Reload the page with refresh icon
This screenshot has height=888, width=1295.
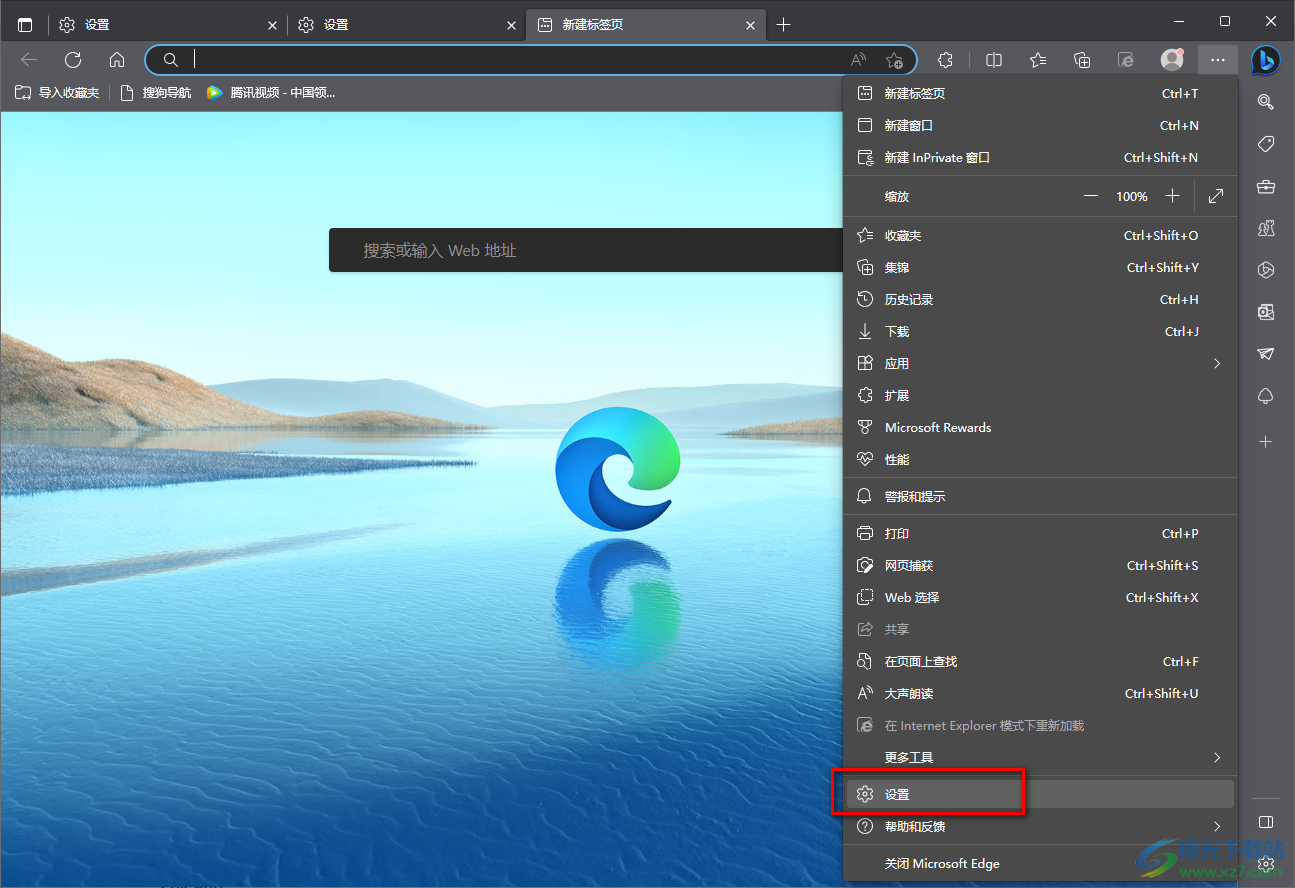(73, 60)
